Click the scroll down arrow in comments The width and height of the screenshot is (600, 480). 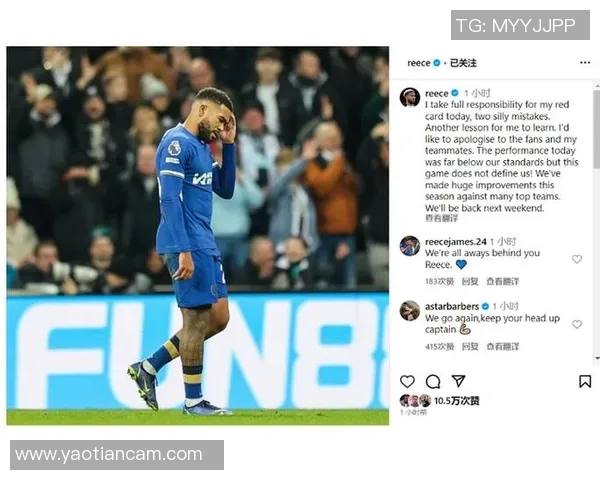coord(597,358)
